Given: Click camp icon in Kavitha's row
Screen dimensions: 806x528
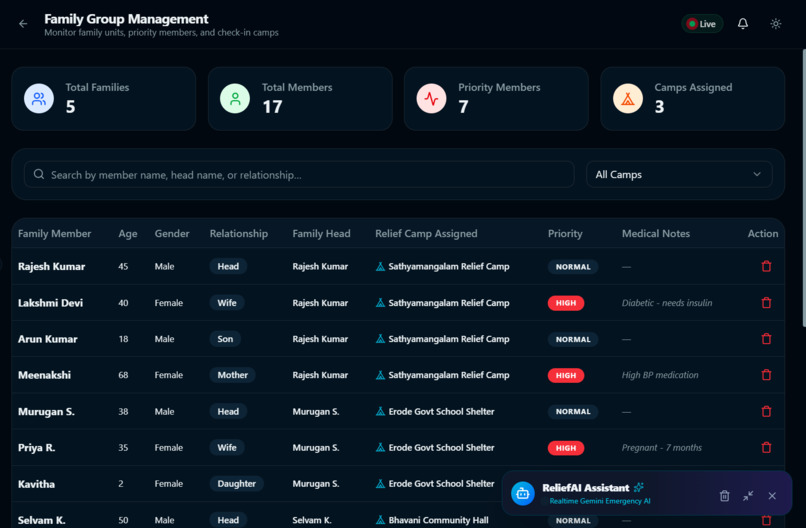Looking at the screenshot, I should click(x=380, y=484).
